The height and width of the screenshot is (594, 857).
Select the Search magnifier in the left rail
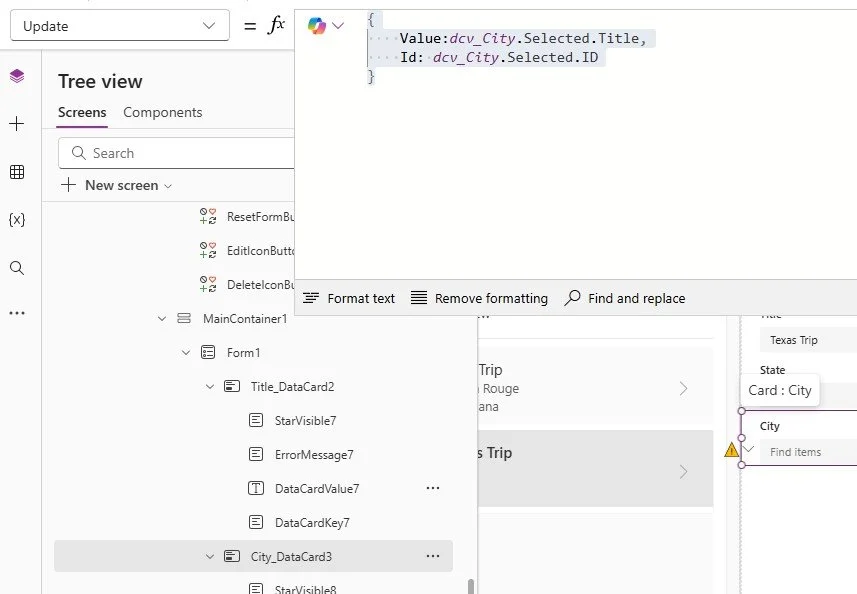coord(16,268)
